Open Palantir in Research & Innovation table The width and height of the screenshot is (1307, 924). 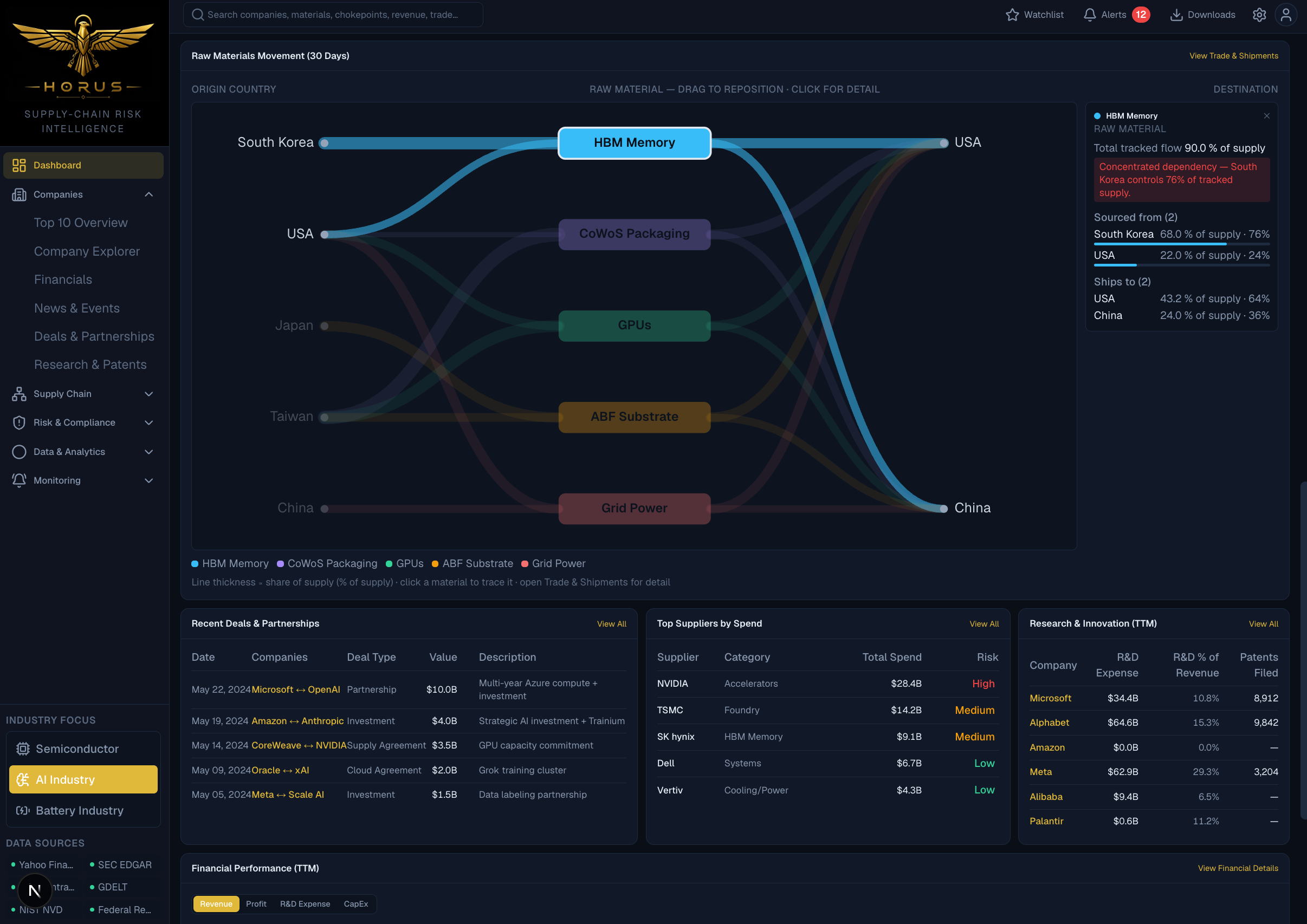1046,821
